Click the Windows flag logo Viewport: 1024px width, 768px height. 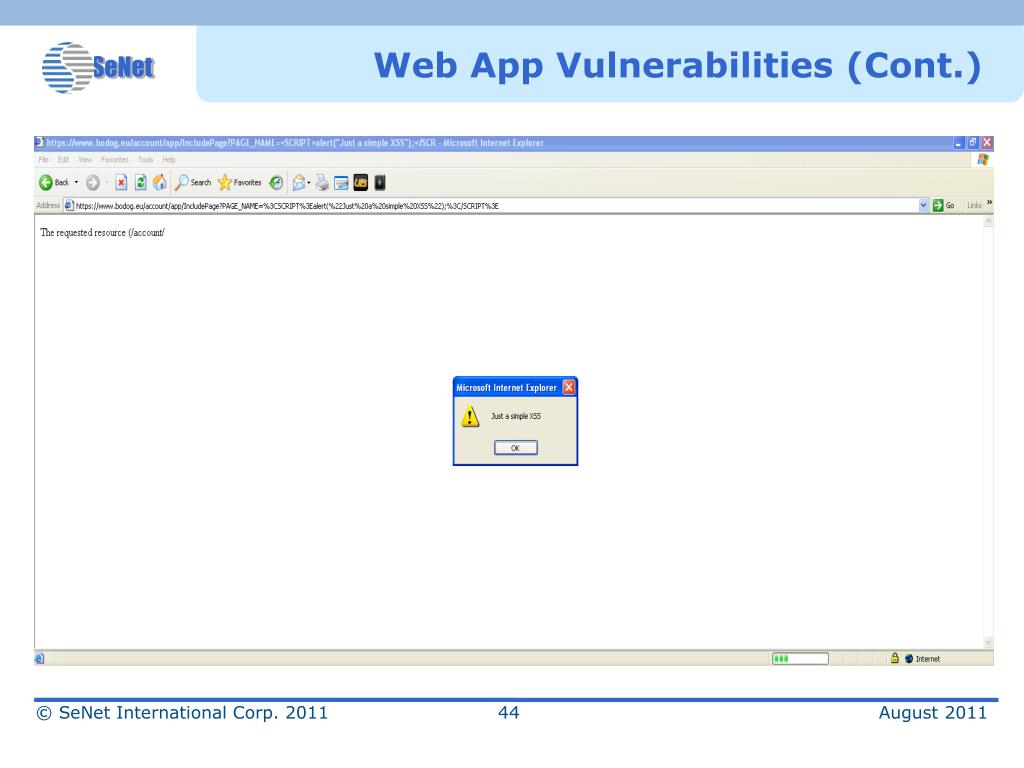(983, 159)
